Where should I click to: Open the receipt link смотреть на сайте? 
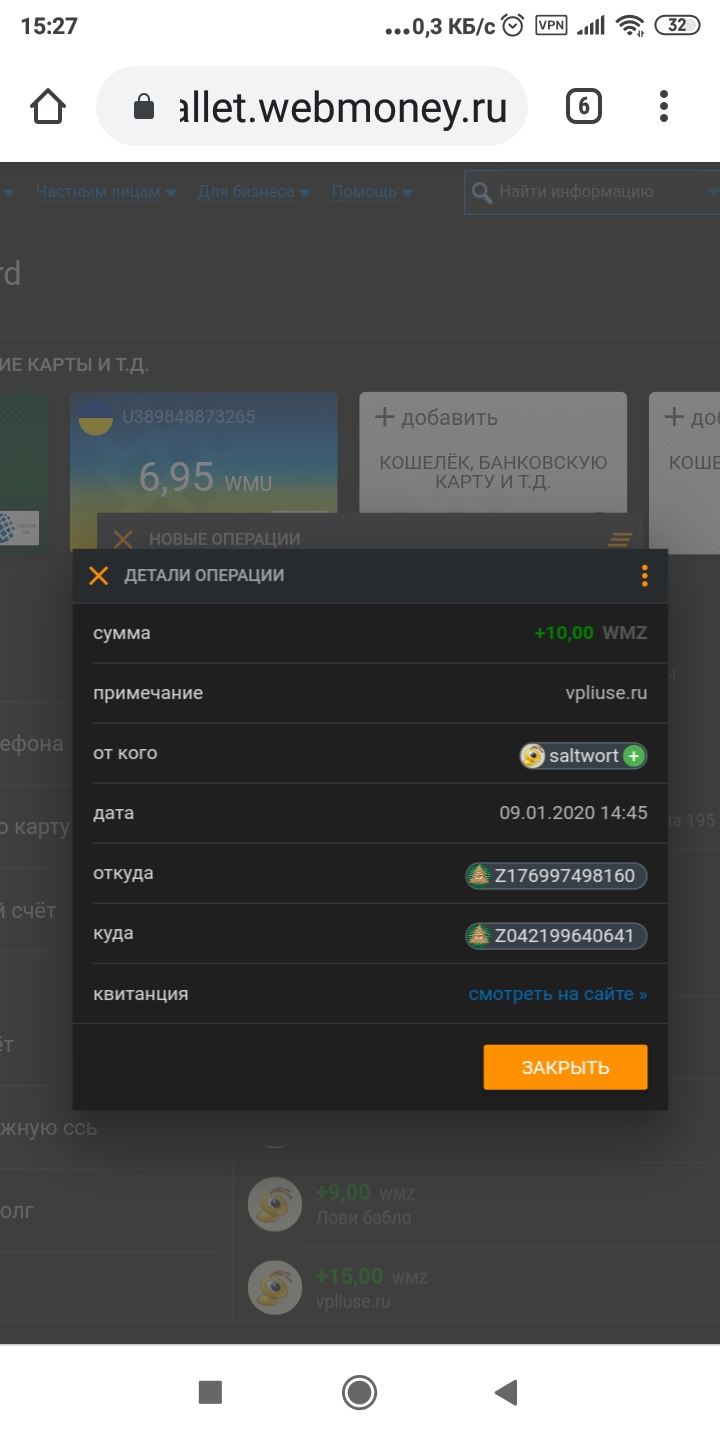(x=558, y=994)
